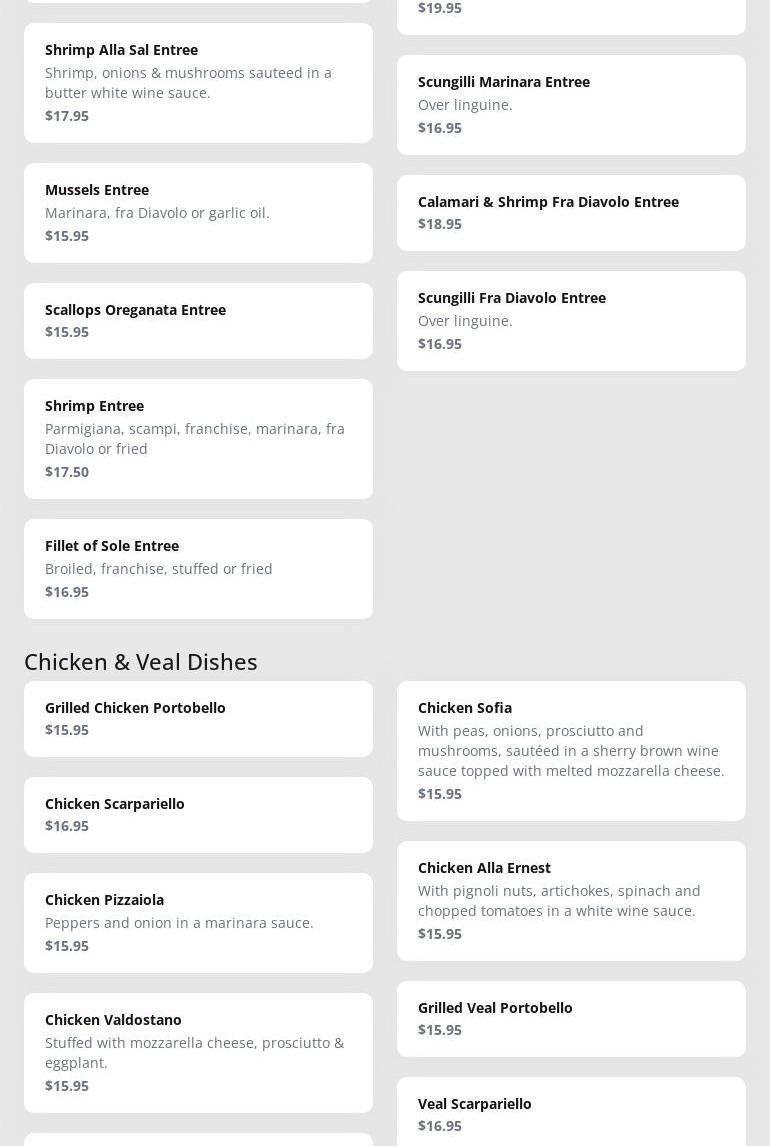Image resolution: width=770 pixels, height=1146 pixels.
Task: Open the Chicken Valdostano item
Action: point(198,1052)
